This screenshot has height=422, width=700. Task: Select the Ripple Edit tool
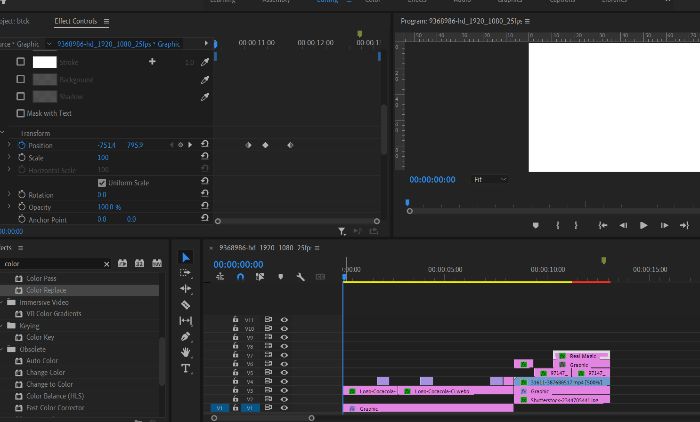pyautogui.click(x=185, y=288)
